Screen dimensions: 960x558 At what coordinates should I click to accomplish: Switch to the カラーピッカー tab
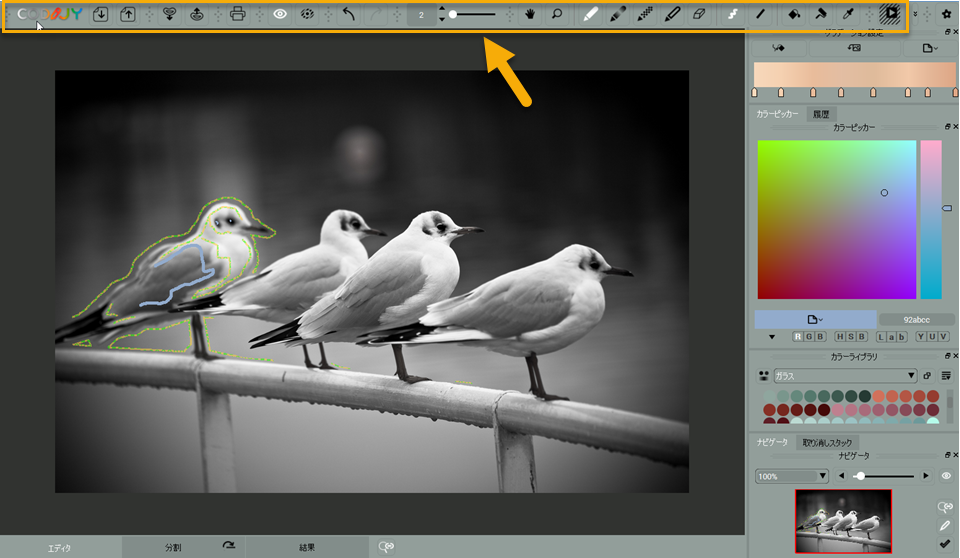click(x=777, y=114)
